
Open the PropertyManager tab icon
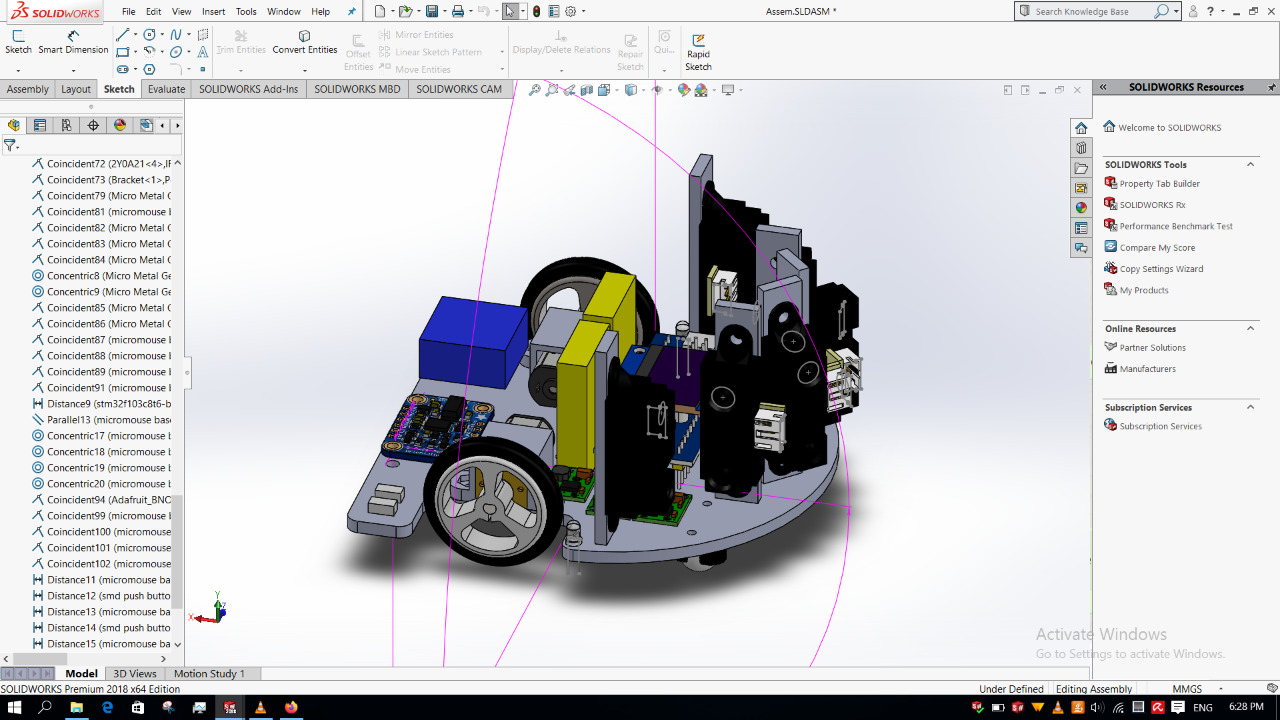coord(40,125)
